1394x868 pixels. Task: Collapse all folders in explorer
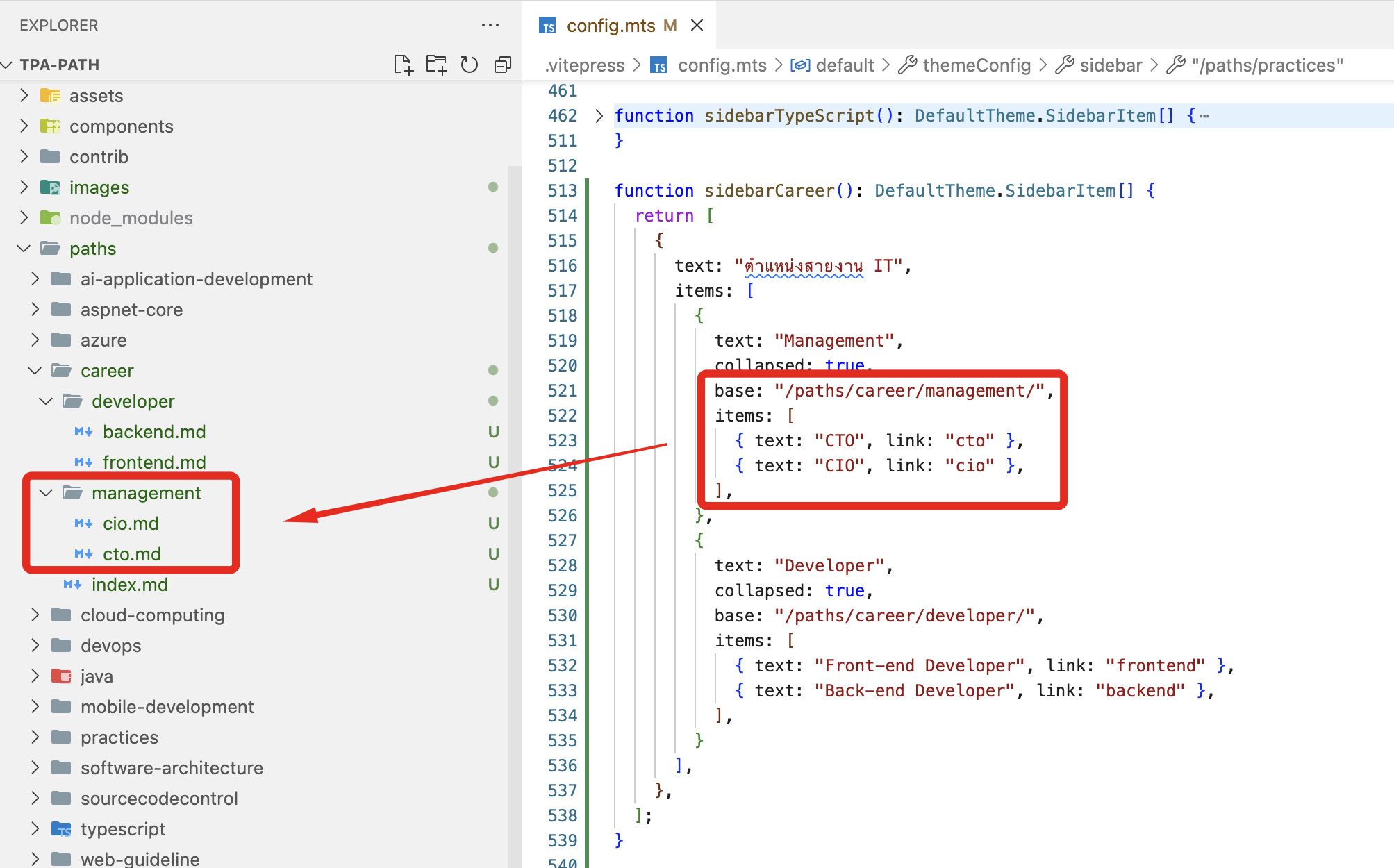tap(503, 65)
